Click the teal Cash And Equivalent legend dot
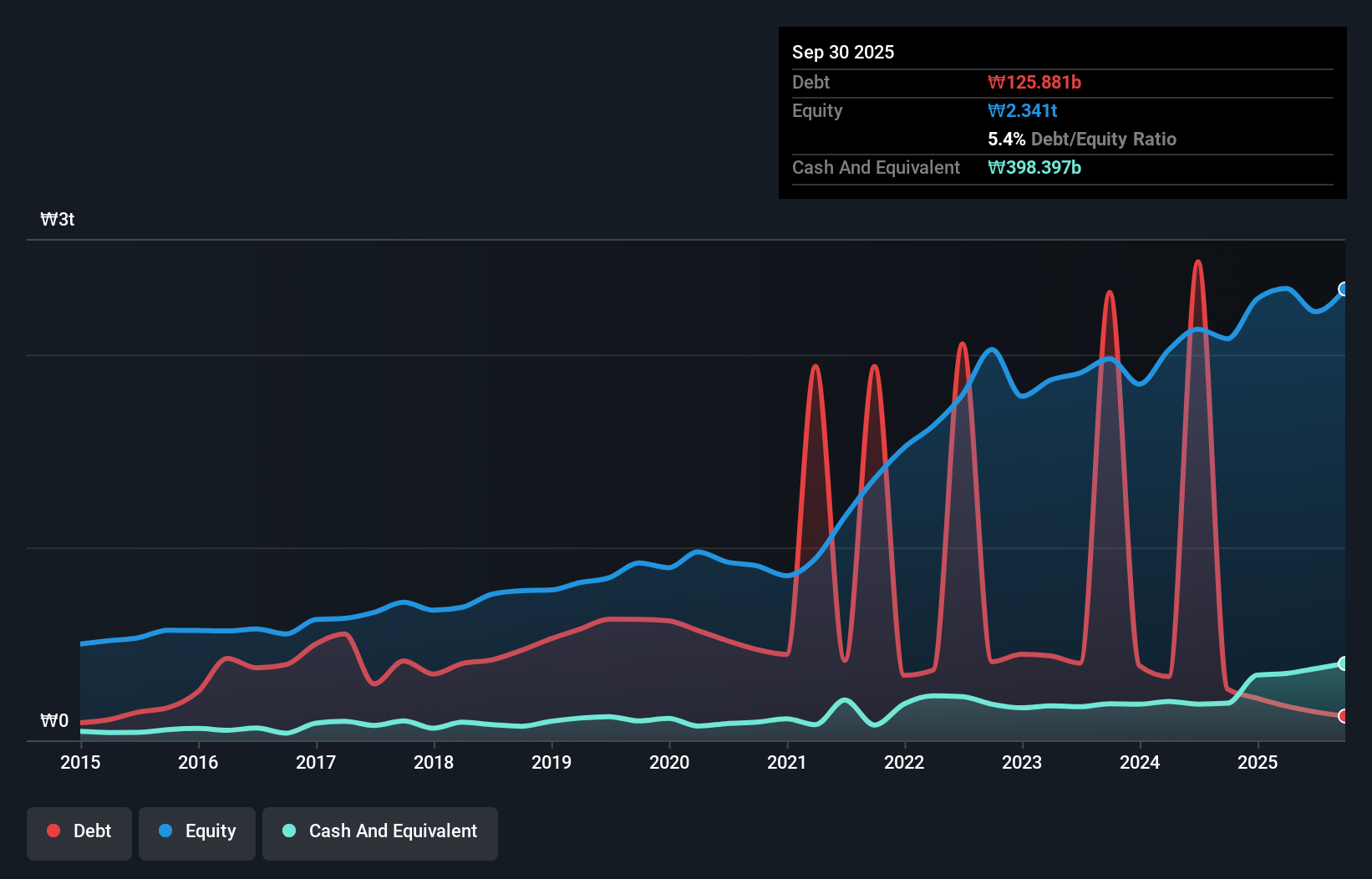The image size is (1372, 879). (x=287, y=831)
